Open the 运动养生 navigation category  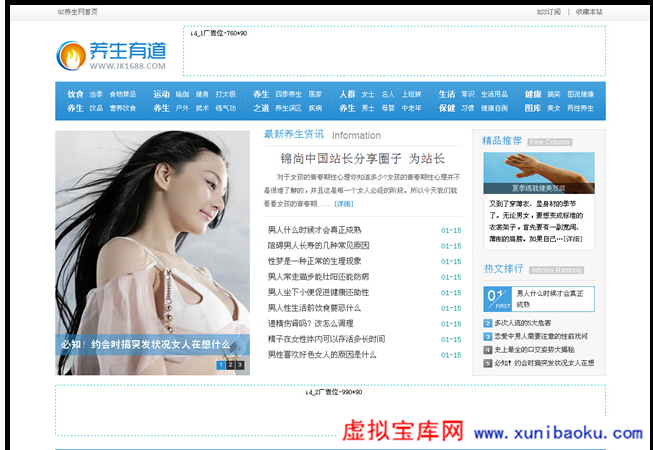[161, 101]
